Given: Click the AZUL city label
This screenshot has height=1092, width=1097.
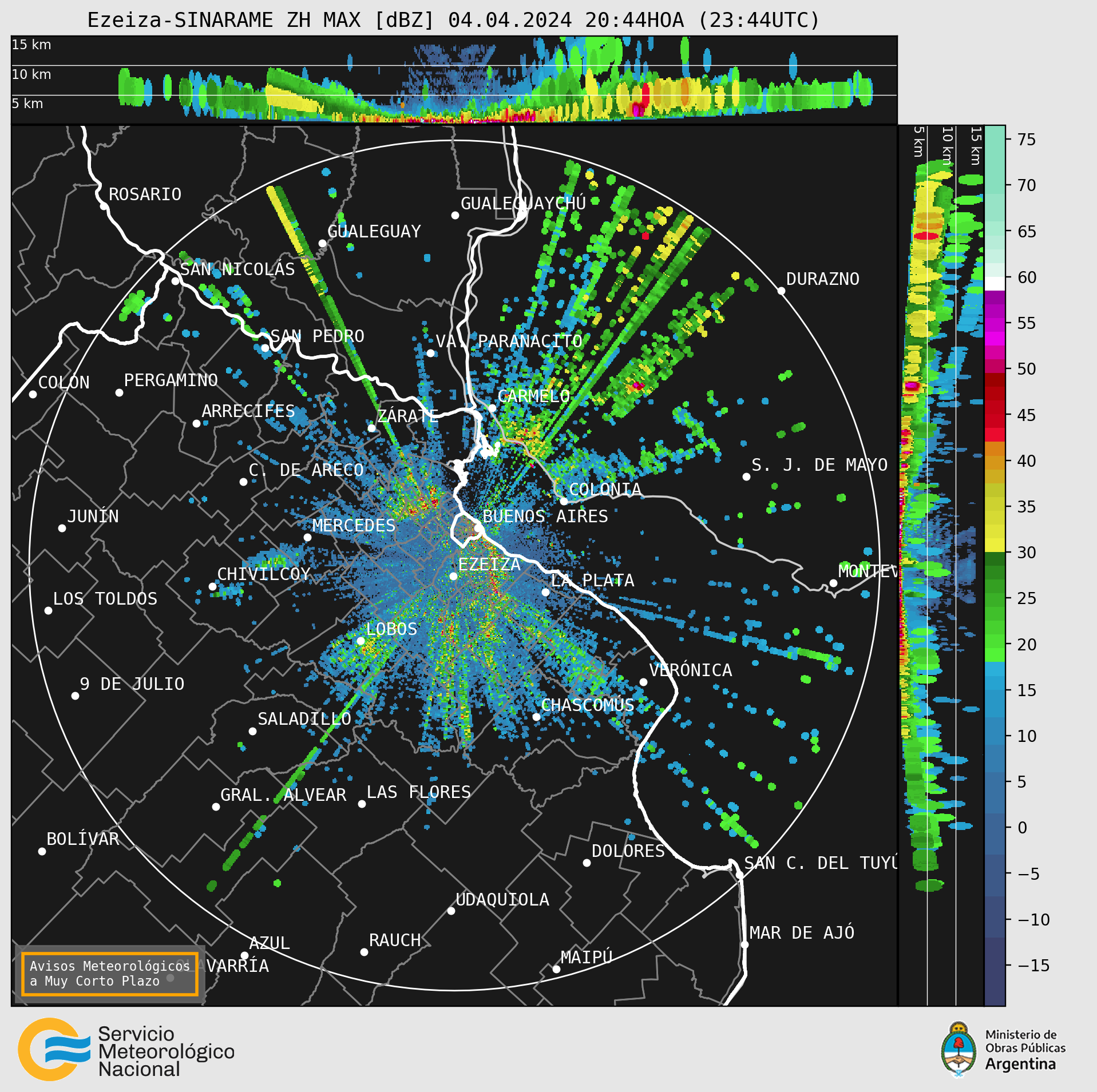Looking at the screenshot, I should point(270,943).
